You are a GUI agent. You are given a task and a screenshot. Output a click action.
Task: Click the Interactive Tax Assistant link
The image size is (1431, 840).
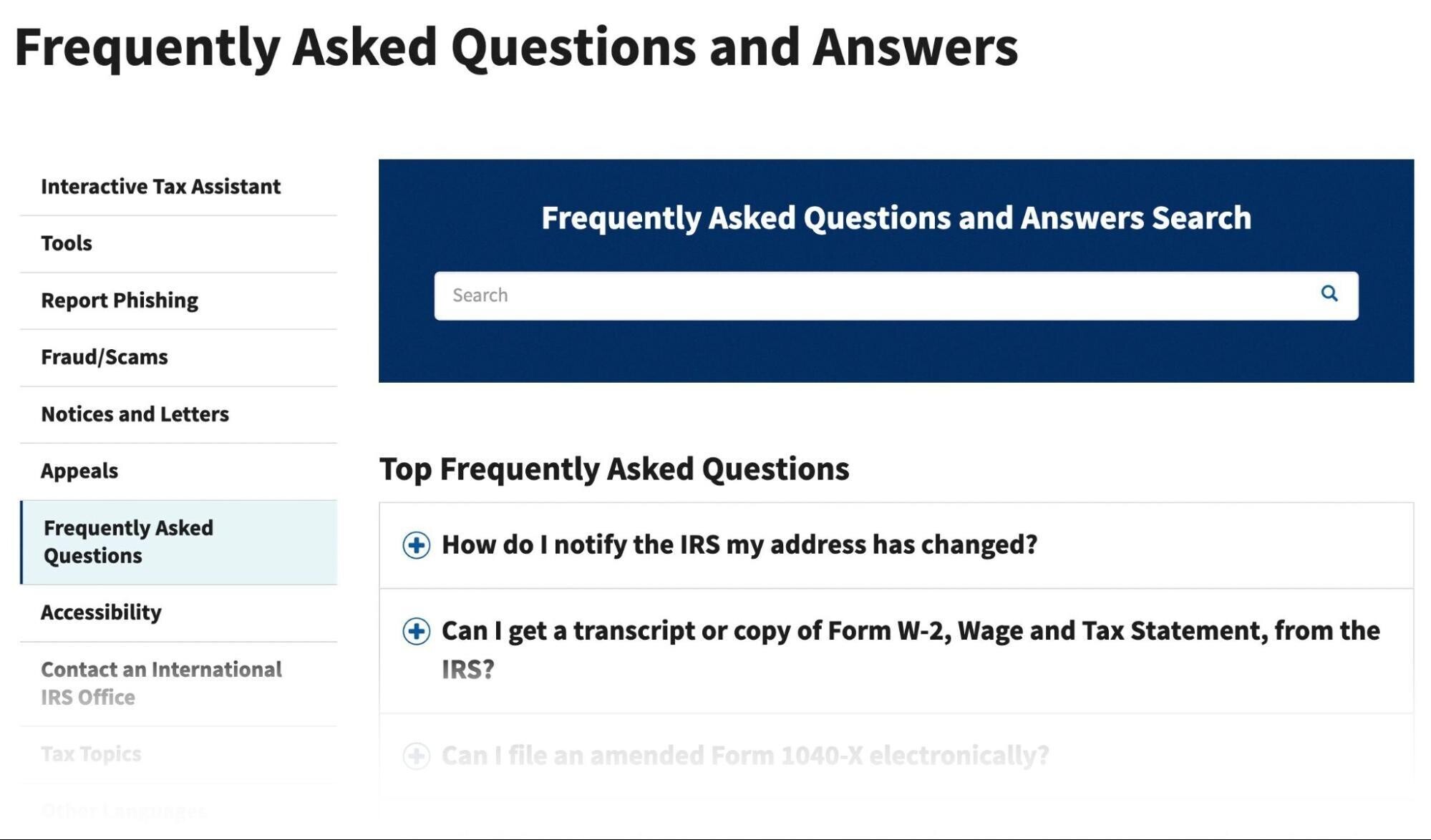pyautogui.click(x=161, y=186)
